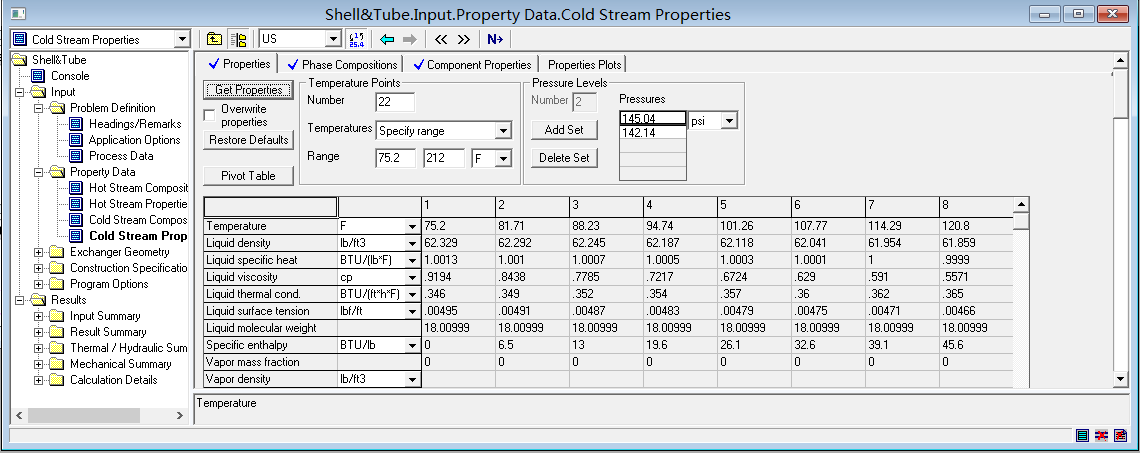Click the Add Set button
This screenshot has width=1140, height=453.
[x=564, y=130]
